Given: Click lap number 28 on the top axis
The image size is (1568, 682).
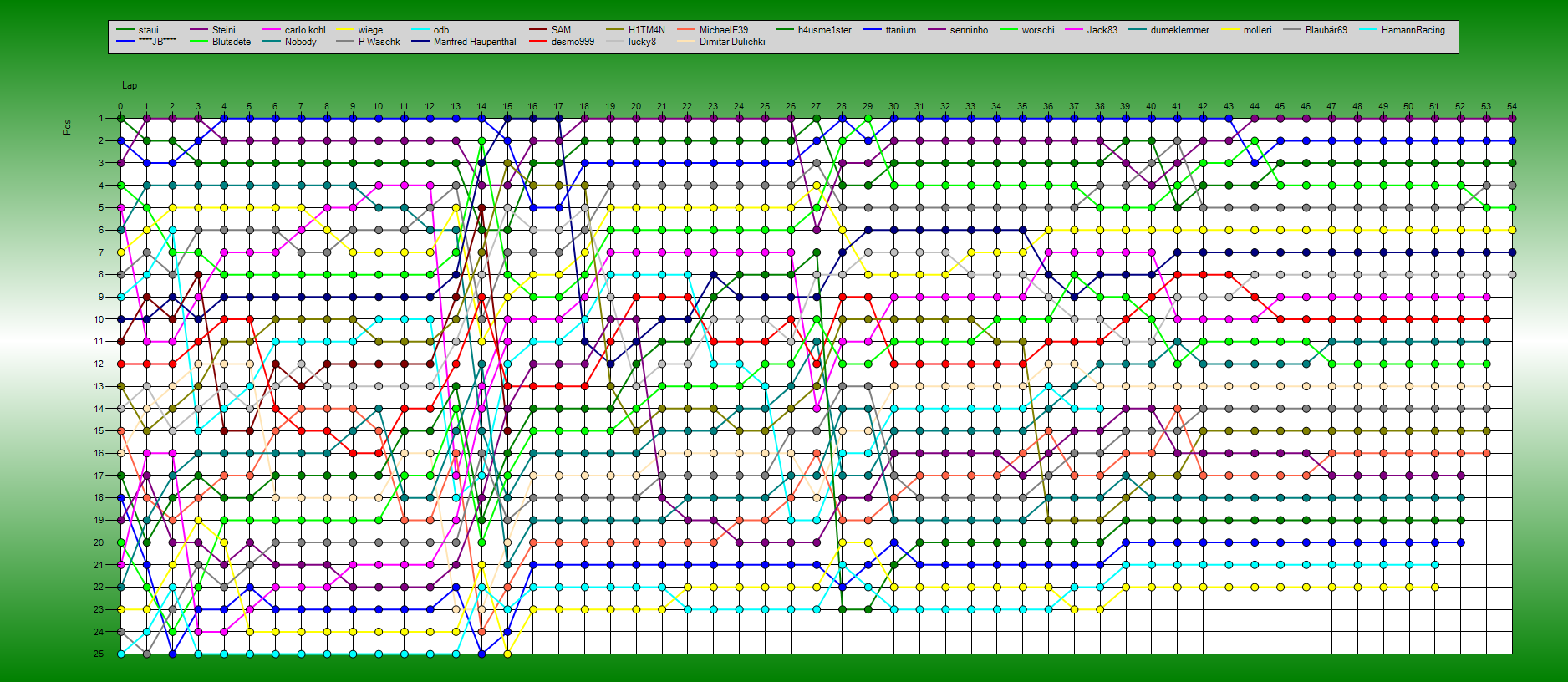Looking at the screenshot, I should (842, 106).
